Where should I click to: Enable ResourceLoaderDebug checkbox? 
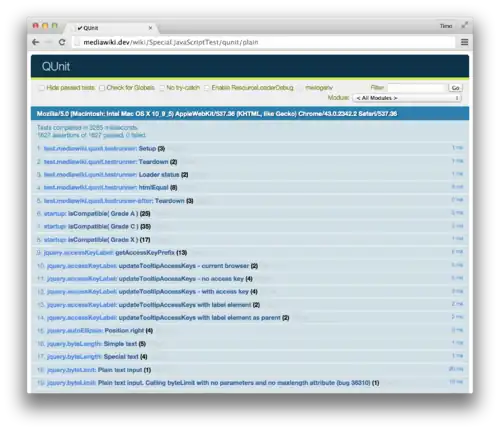point(207,88)
